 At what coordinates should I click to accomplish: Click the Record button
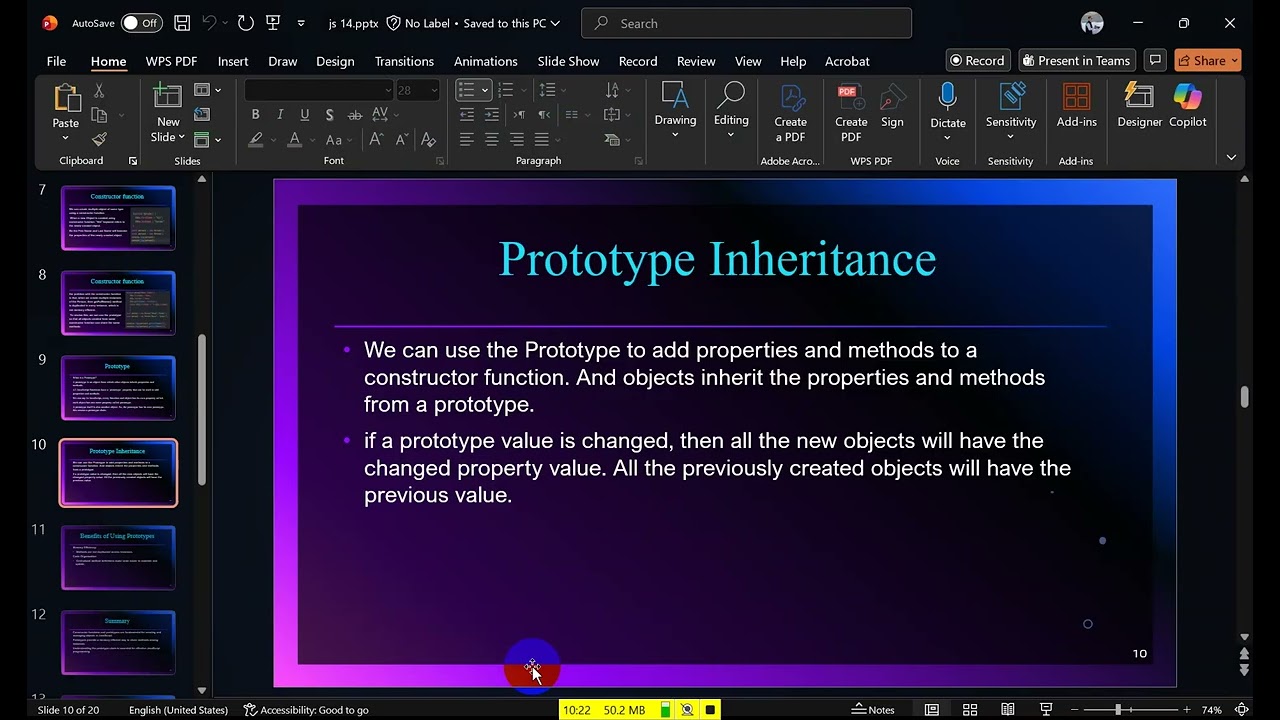tap(977, 61)
